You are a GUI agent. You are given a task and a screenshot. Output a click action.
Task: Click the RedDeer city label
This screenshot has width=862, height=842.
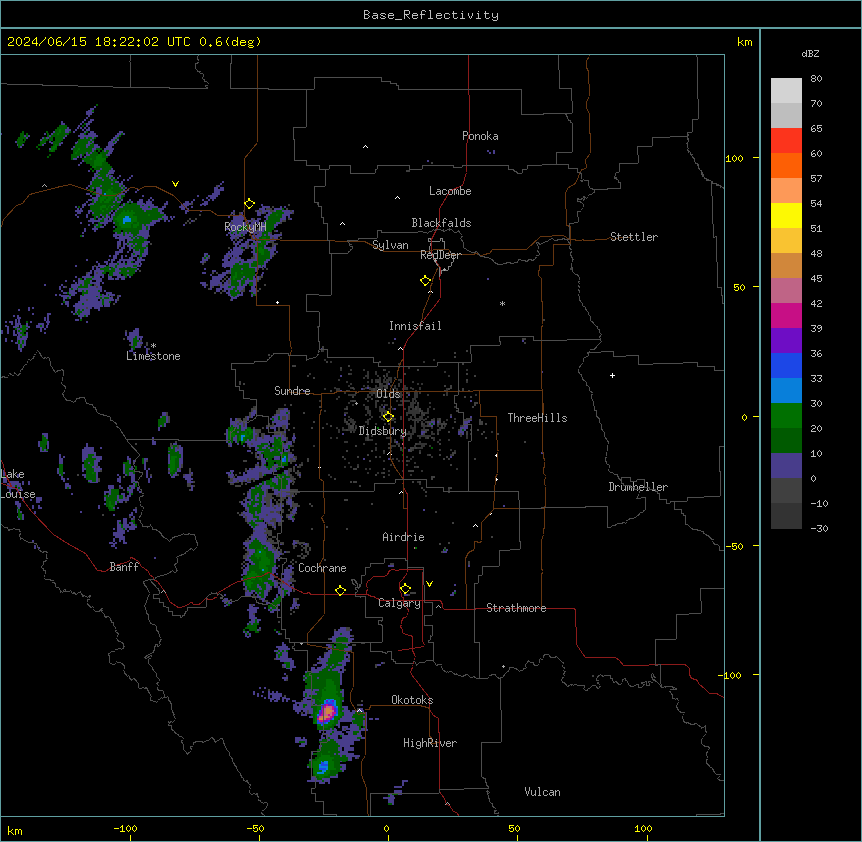440,255
